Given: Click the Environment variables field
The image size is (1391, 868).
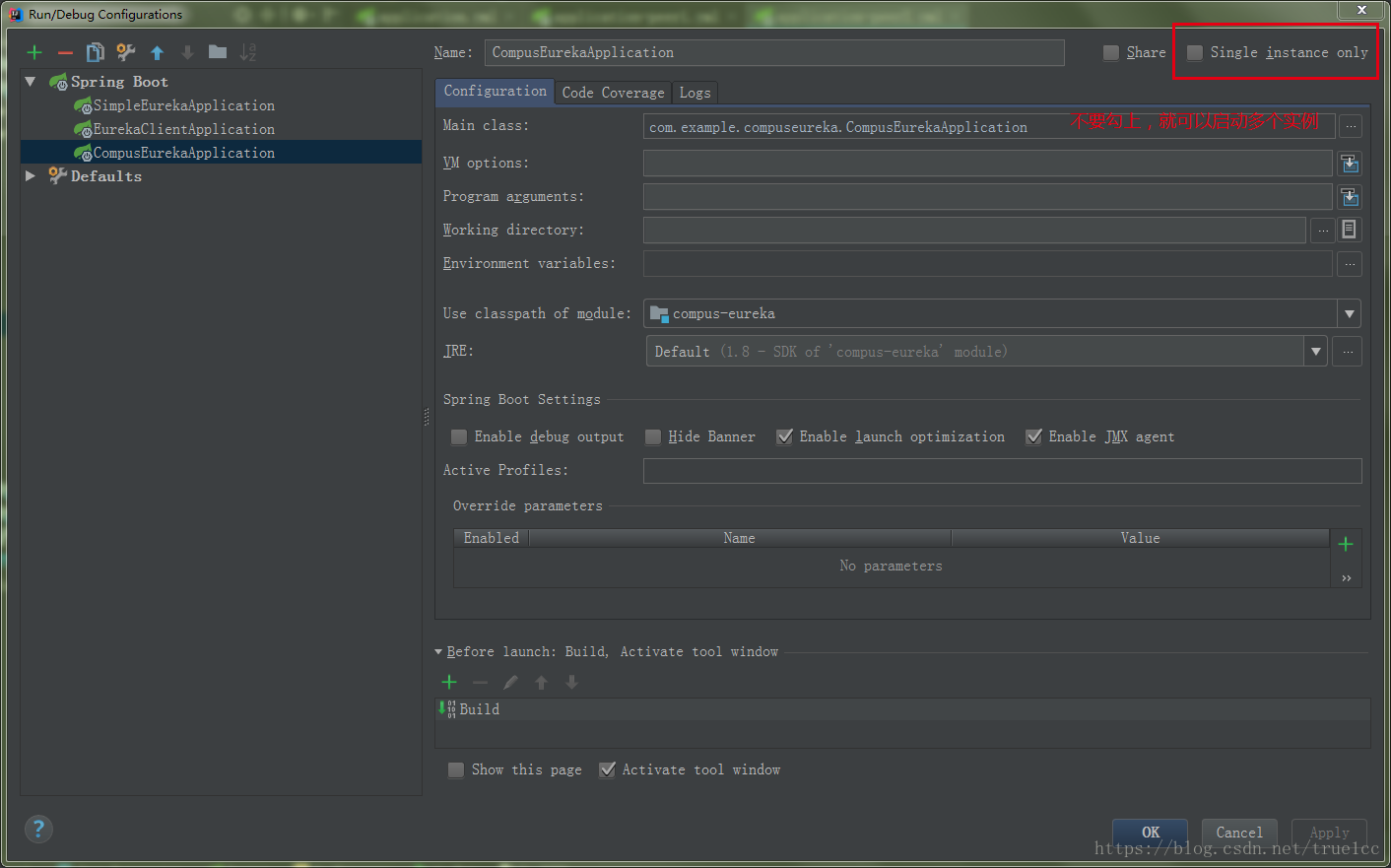Looking at the screenshot, I should tap(988, 263).
